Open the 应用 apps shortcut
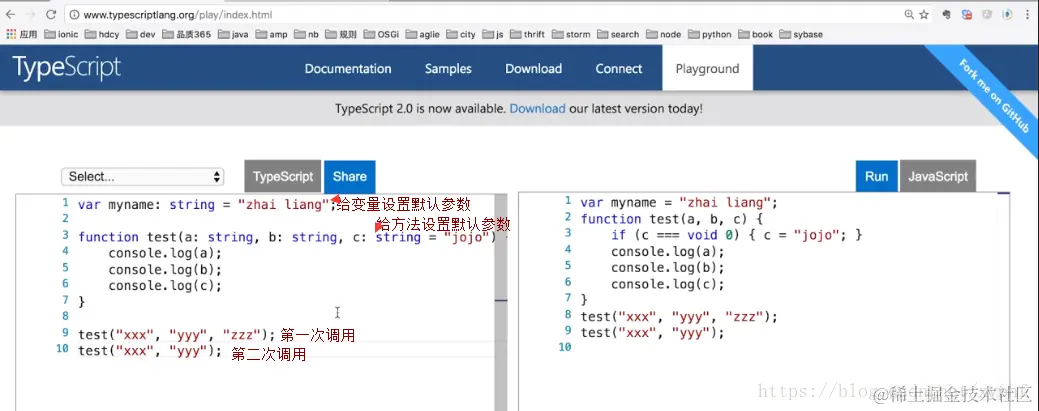Screen dimensions: 1039x411 21,34
